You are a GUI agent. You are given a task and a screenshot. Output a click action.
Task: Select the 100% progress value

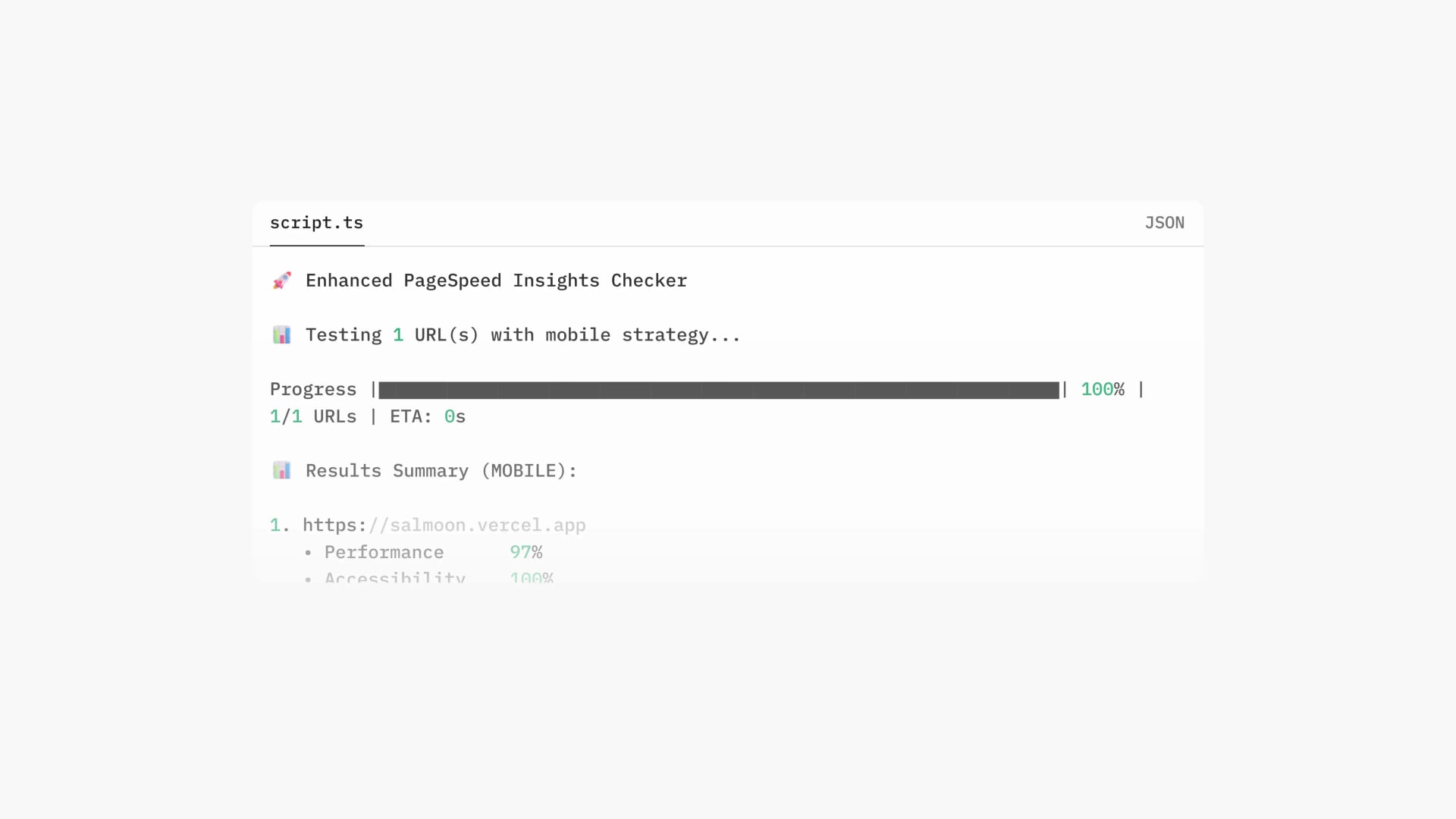1103,390
